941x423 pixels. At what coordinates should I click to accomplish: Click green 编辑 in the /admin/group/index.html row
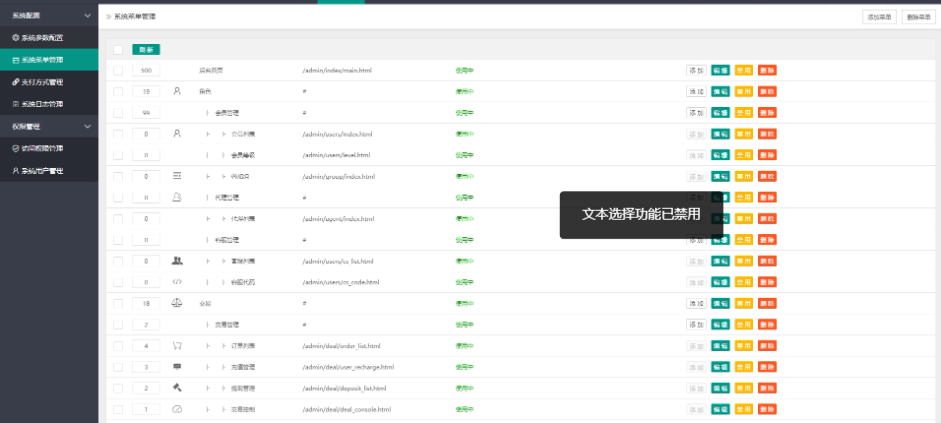coord(720,176)
